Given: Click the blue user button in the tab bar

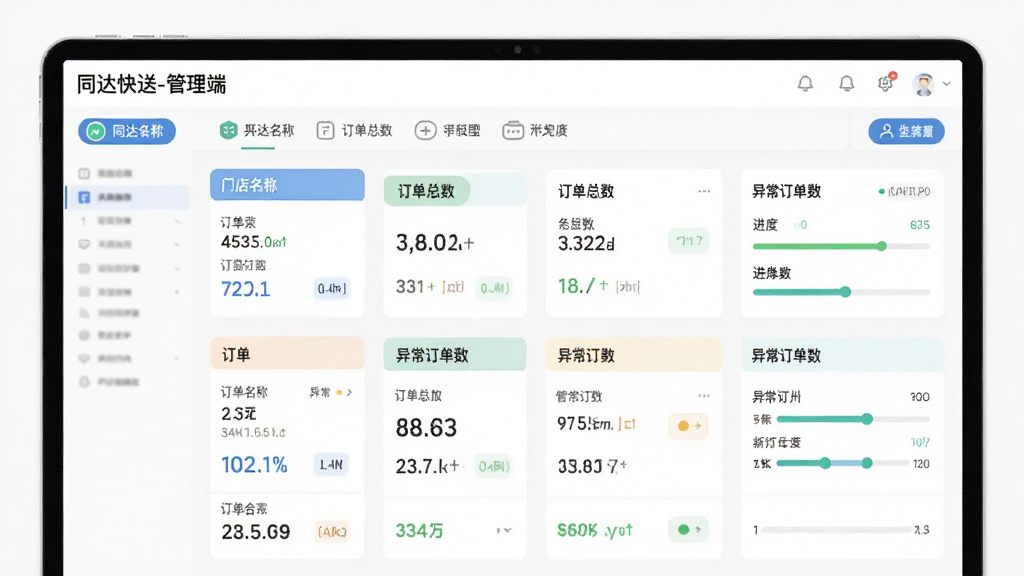Looking at the screenshot, I should (906, 131).
